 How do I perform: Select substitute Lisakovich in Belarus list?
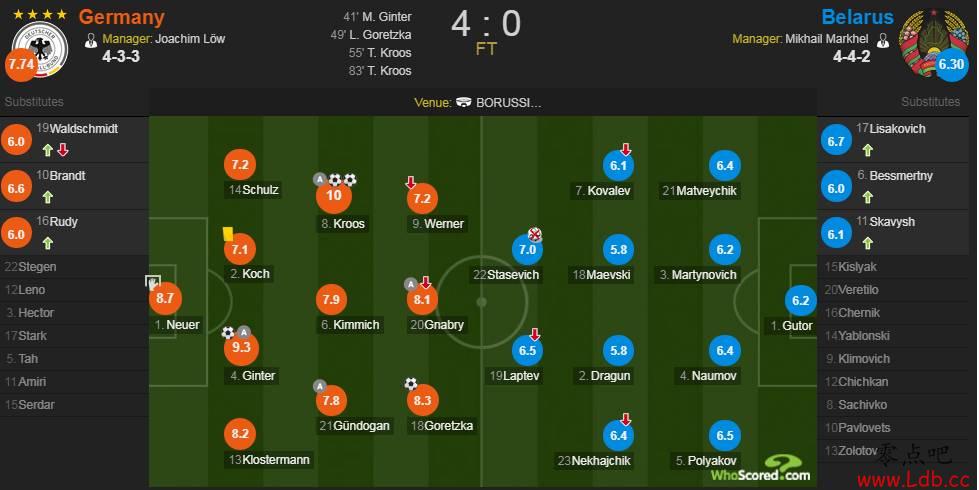tap(897, 140)
